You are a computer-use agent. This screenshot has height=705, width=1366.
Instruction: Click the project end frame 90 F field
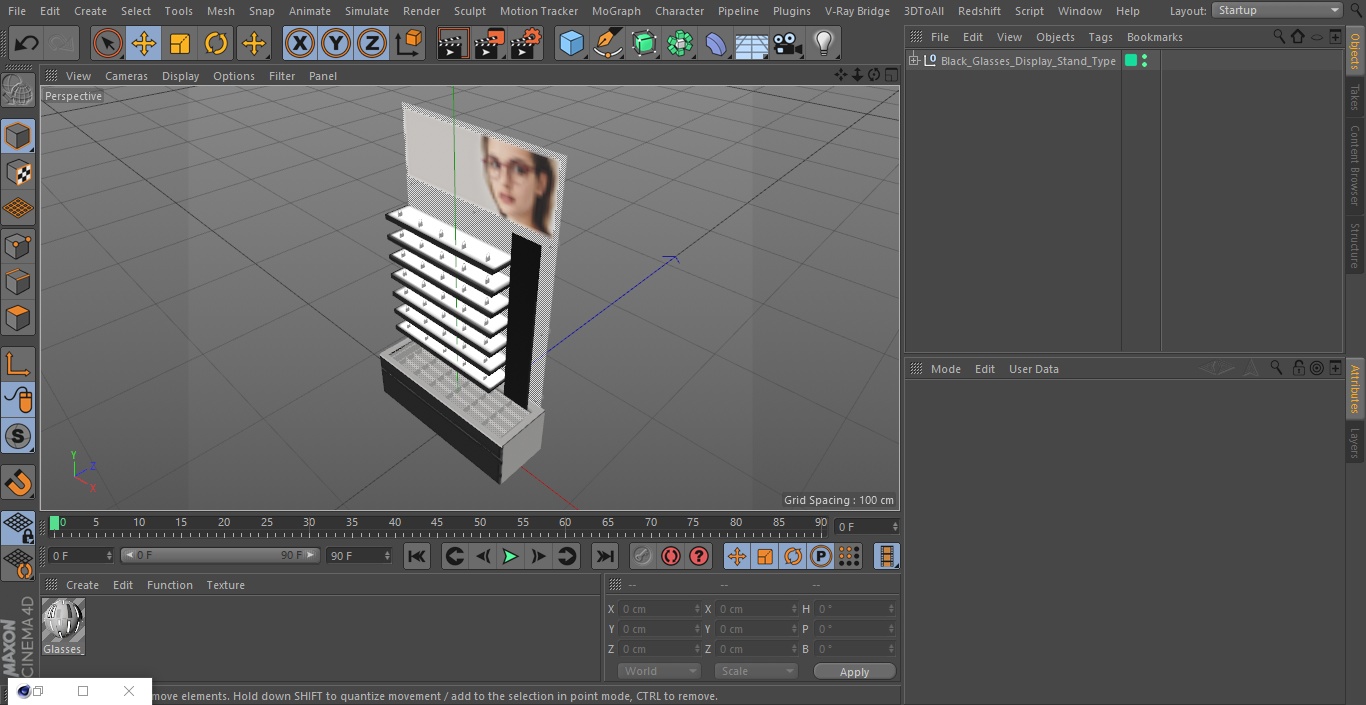(359, 555)
